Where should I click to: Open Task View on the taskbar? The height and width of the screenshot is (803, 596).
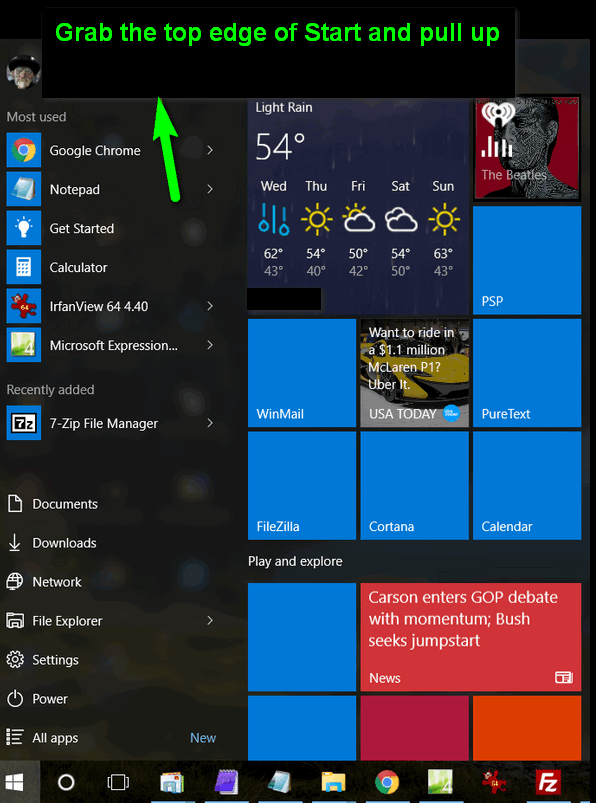click(118, 782)
